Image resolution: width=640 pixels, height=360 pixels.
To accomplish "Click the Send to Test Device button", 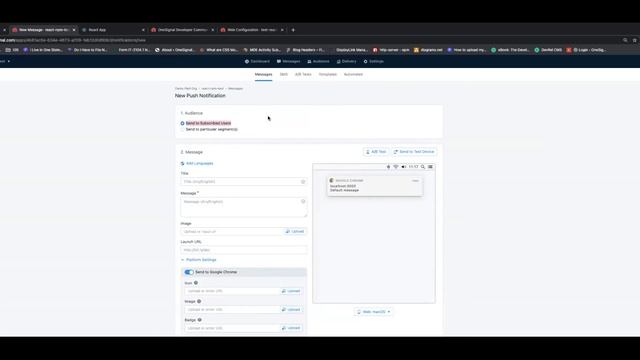I will [x=414, y=152].
